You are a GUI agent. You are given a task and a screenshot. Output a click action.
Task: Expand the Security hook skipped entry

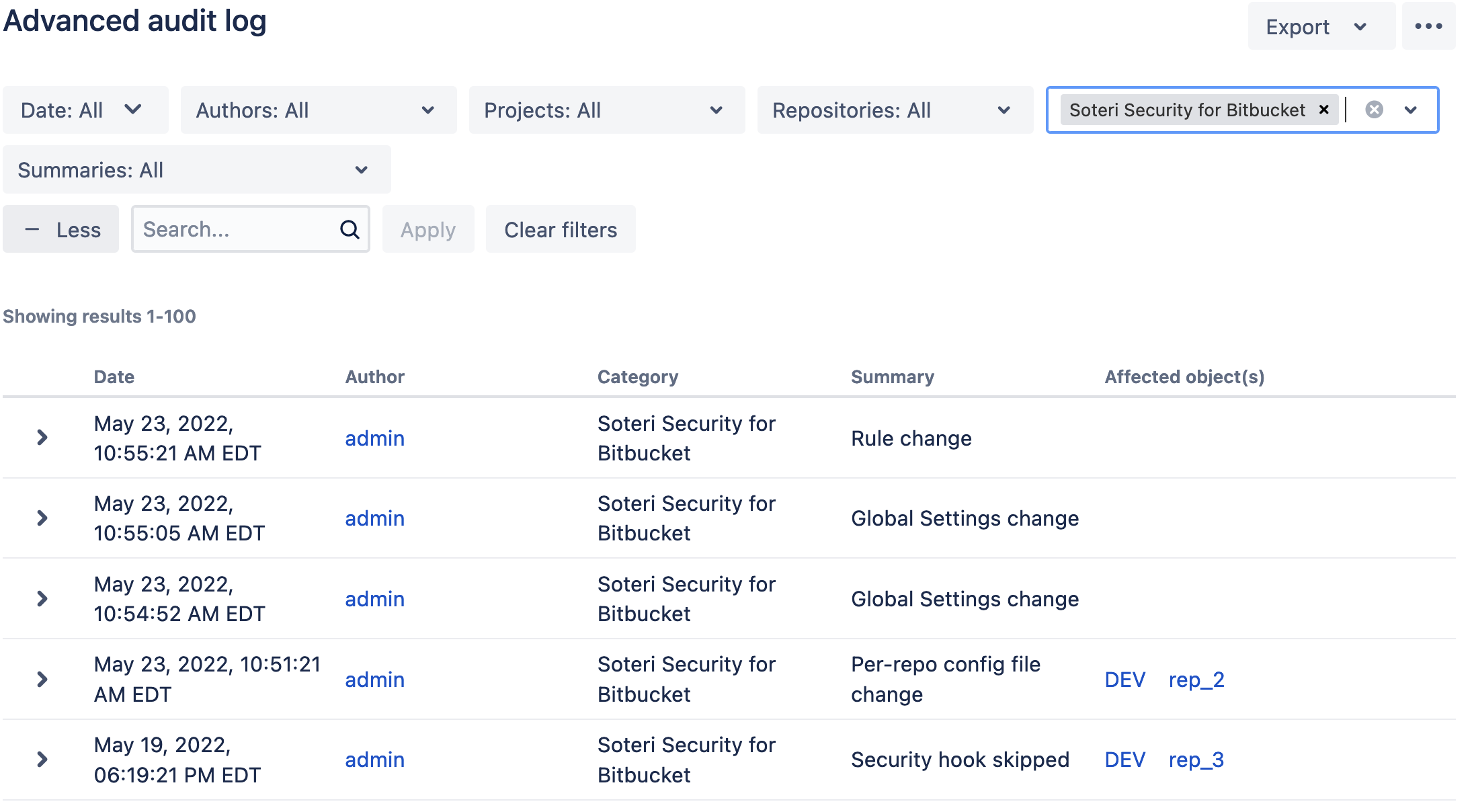(42, 760)
